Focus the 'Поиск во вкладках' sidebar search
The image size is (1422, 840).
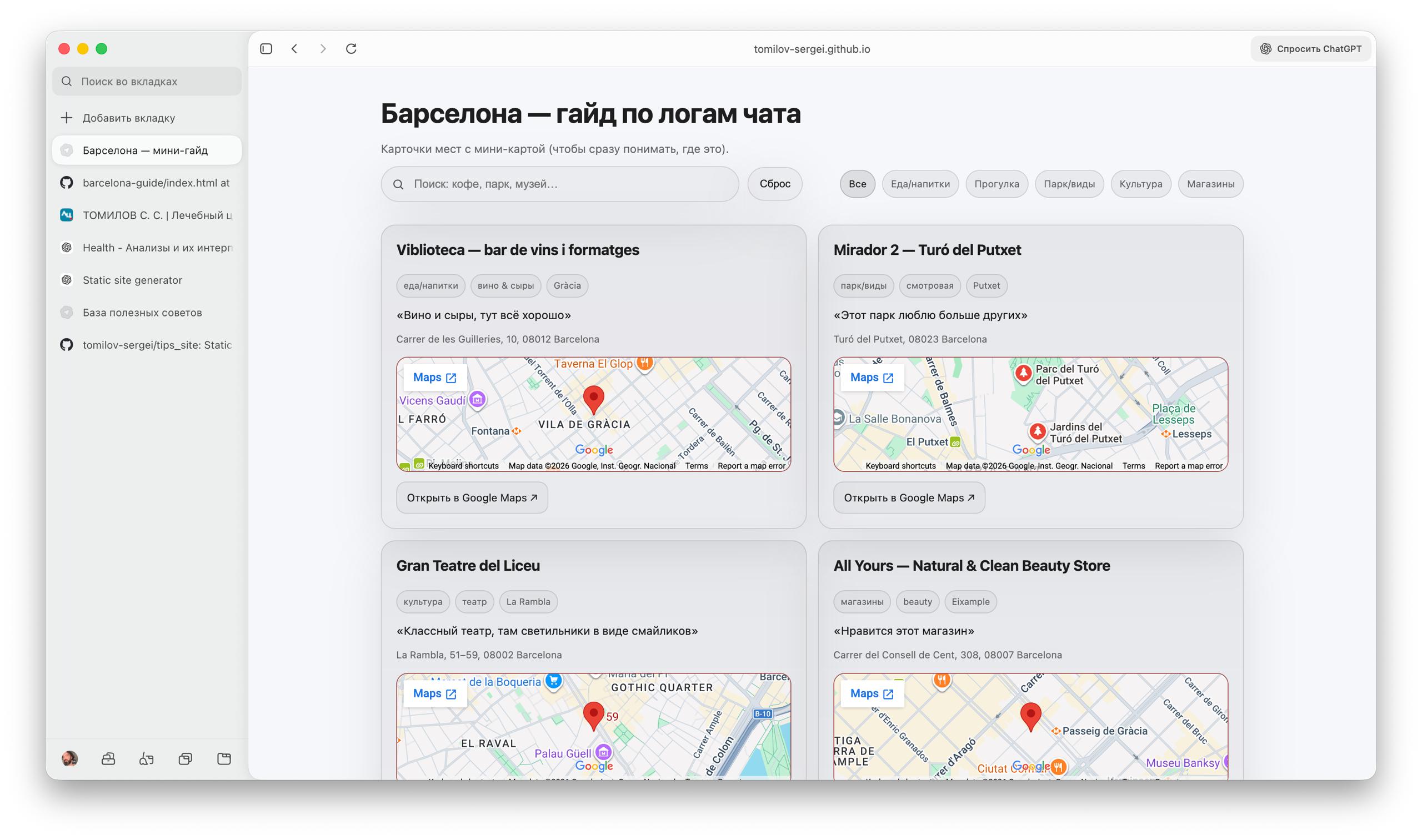147,82
